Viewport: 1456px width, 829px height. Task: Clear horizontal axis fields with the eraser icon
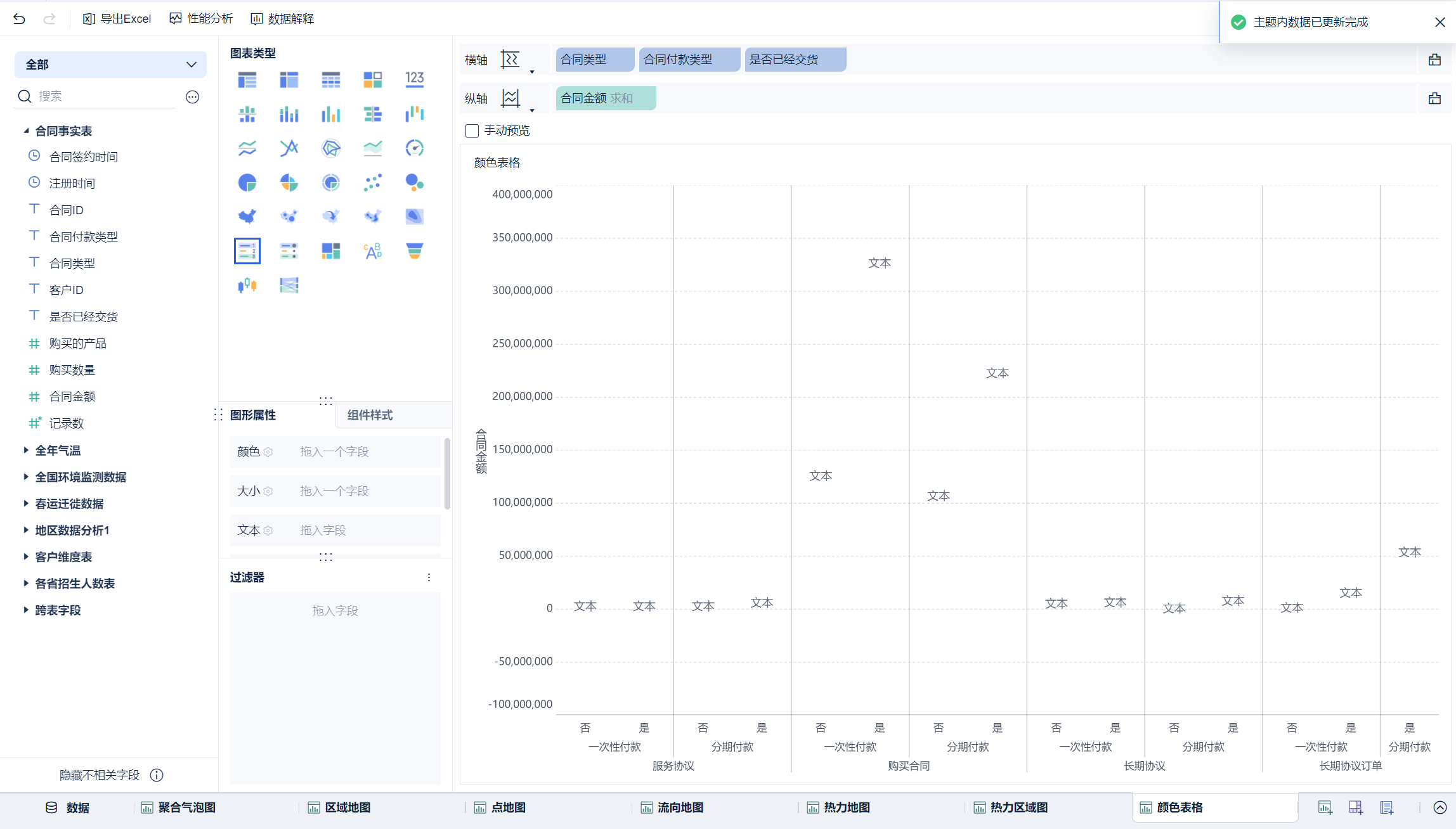[1434, 60]
